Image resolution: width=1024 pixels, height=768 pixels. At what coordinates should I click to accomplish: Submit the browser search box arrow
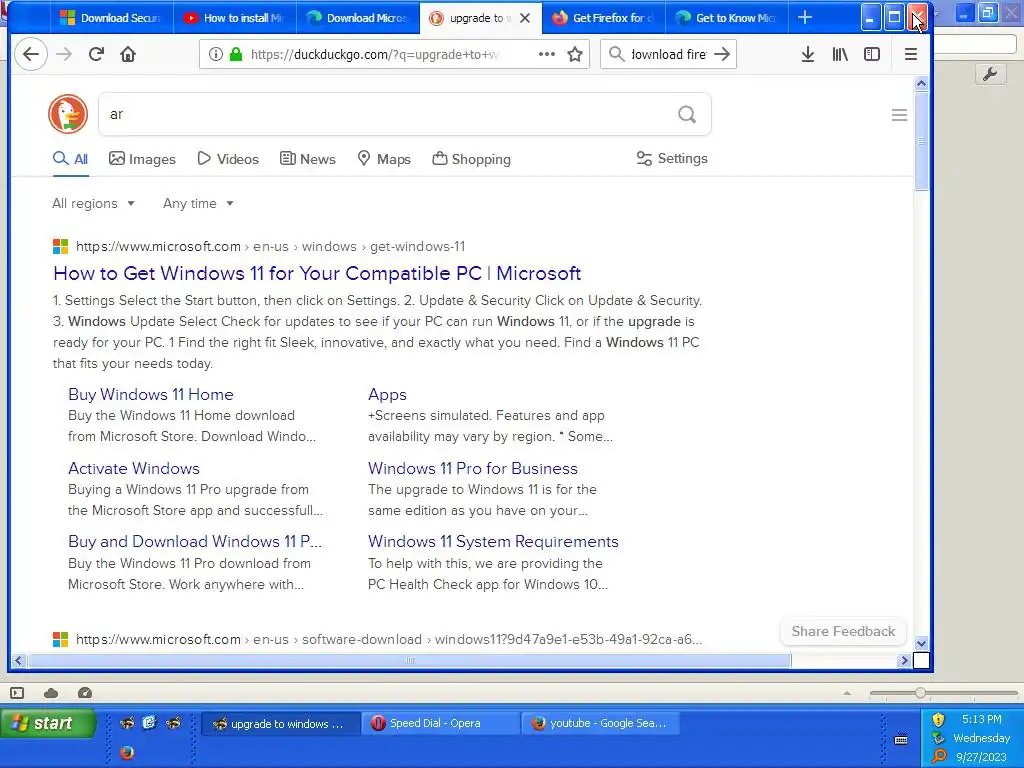pos(722,54)
